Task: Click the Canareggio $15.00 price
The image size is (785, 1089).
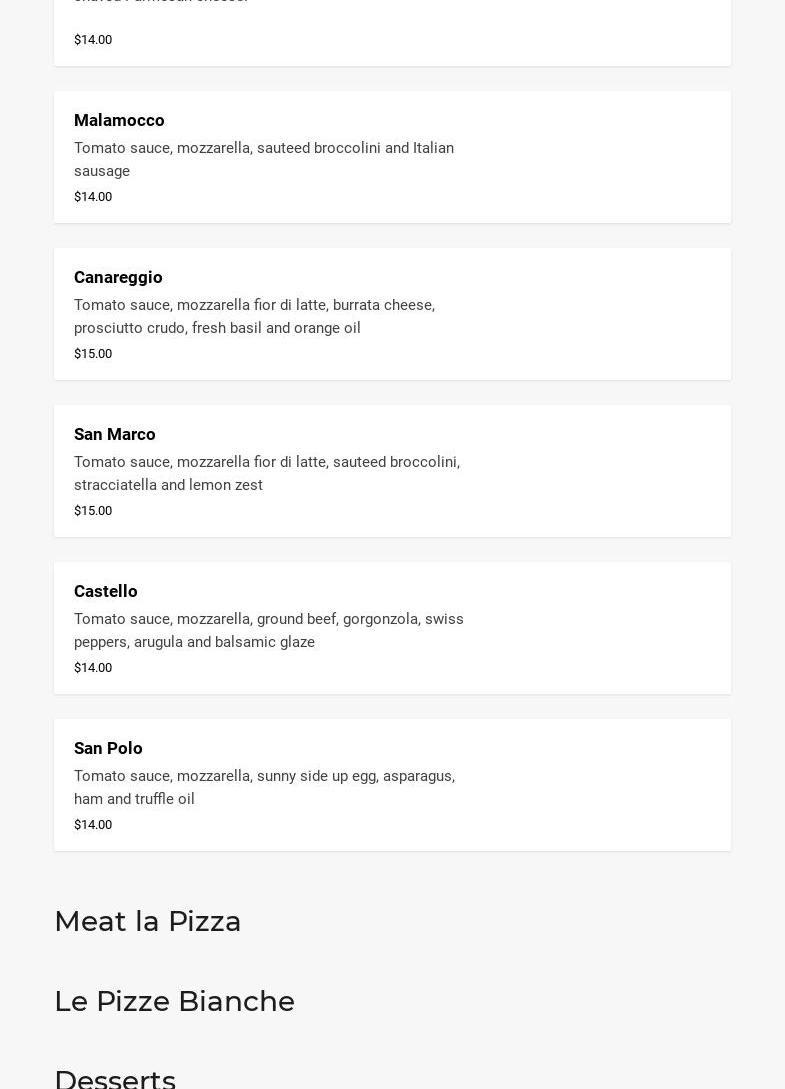Action: pos(93,354)
